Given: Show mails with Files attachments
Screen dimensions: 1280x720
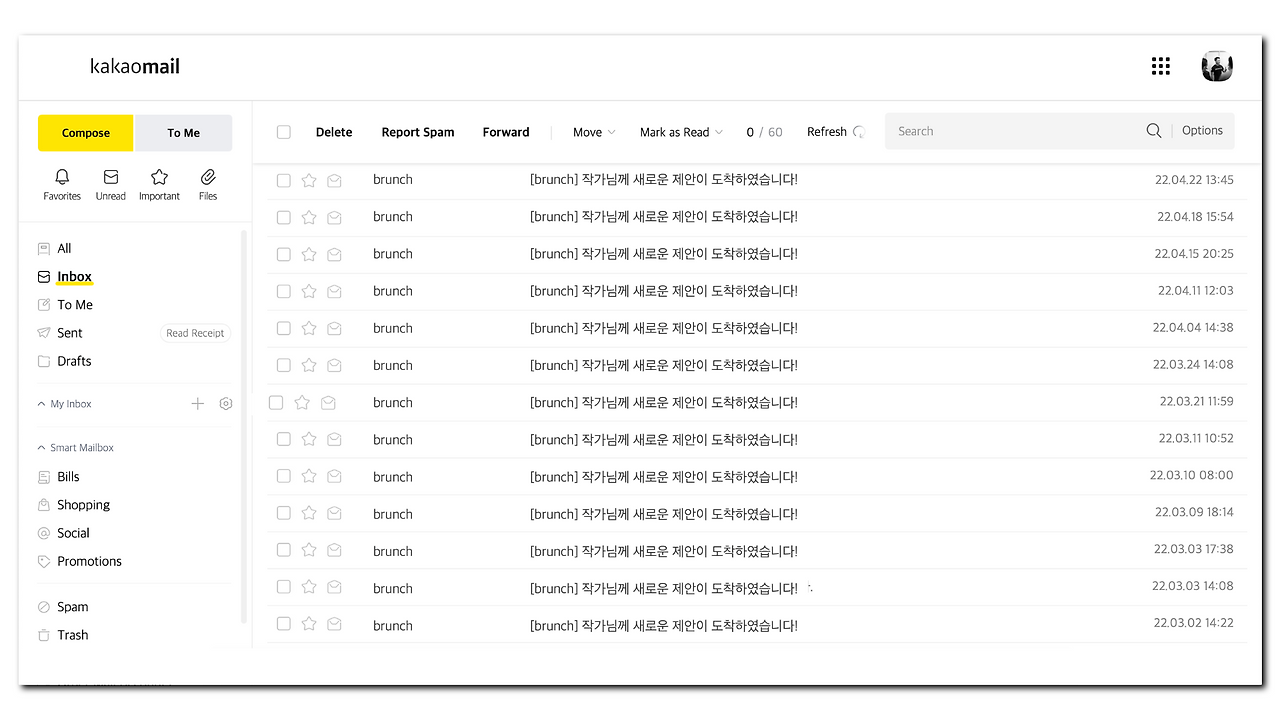Looking at the screenshot, I should [208, 177].
